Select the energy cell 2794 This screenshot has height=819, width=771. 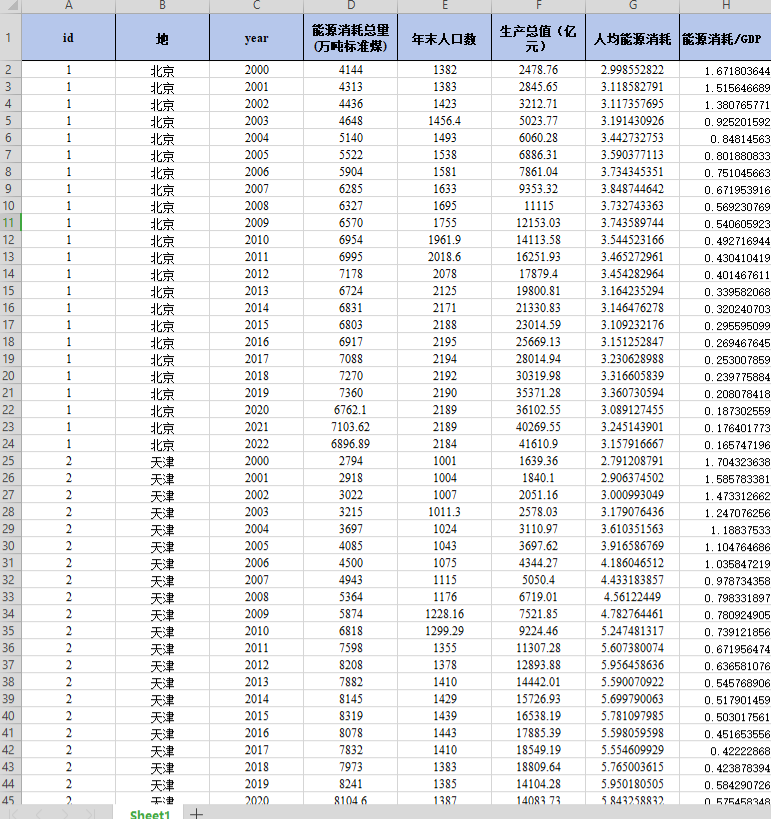[351, 461]
